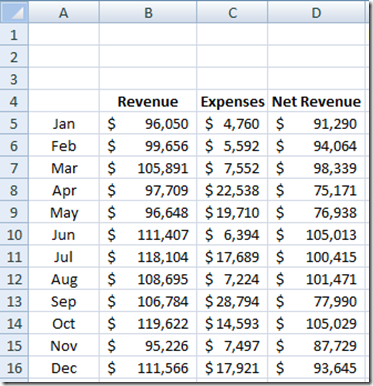Click the Select All corner triangle
Screen dimensions: 373x386
tap(14, 13)
